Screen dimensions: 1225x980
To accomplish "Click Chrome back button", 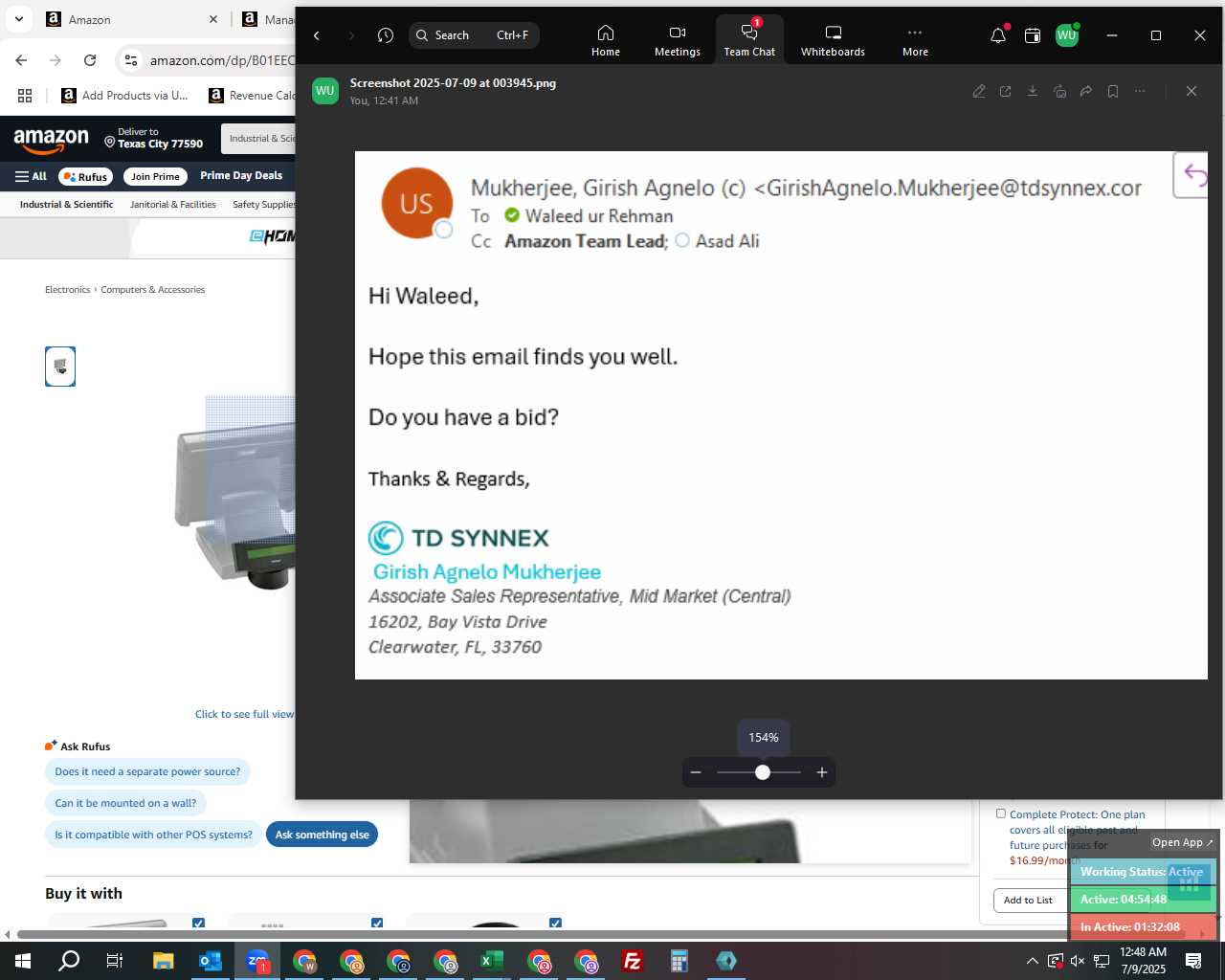I will [21, 60].
